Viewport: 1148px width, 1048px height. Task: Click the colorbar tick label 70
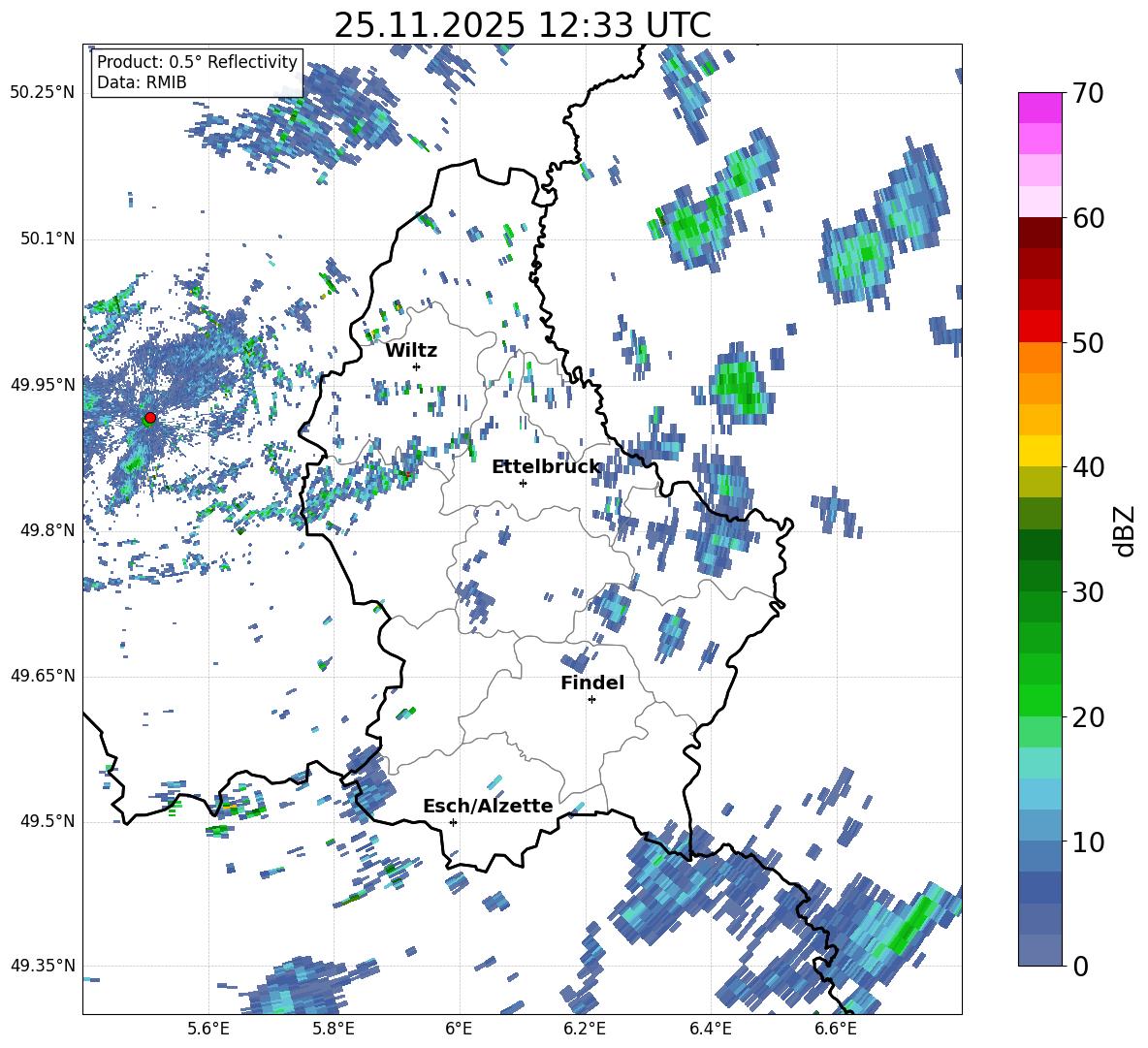point(1088,94)
